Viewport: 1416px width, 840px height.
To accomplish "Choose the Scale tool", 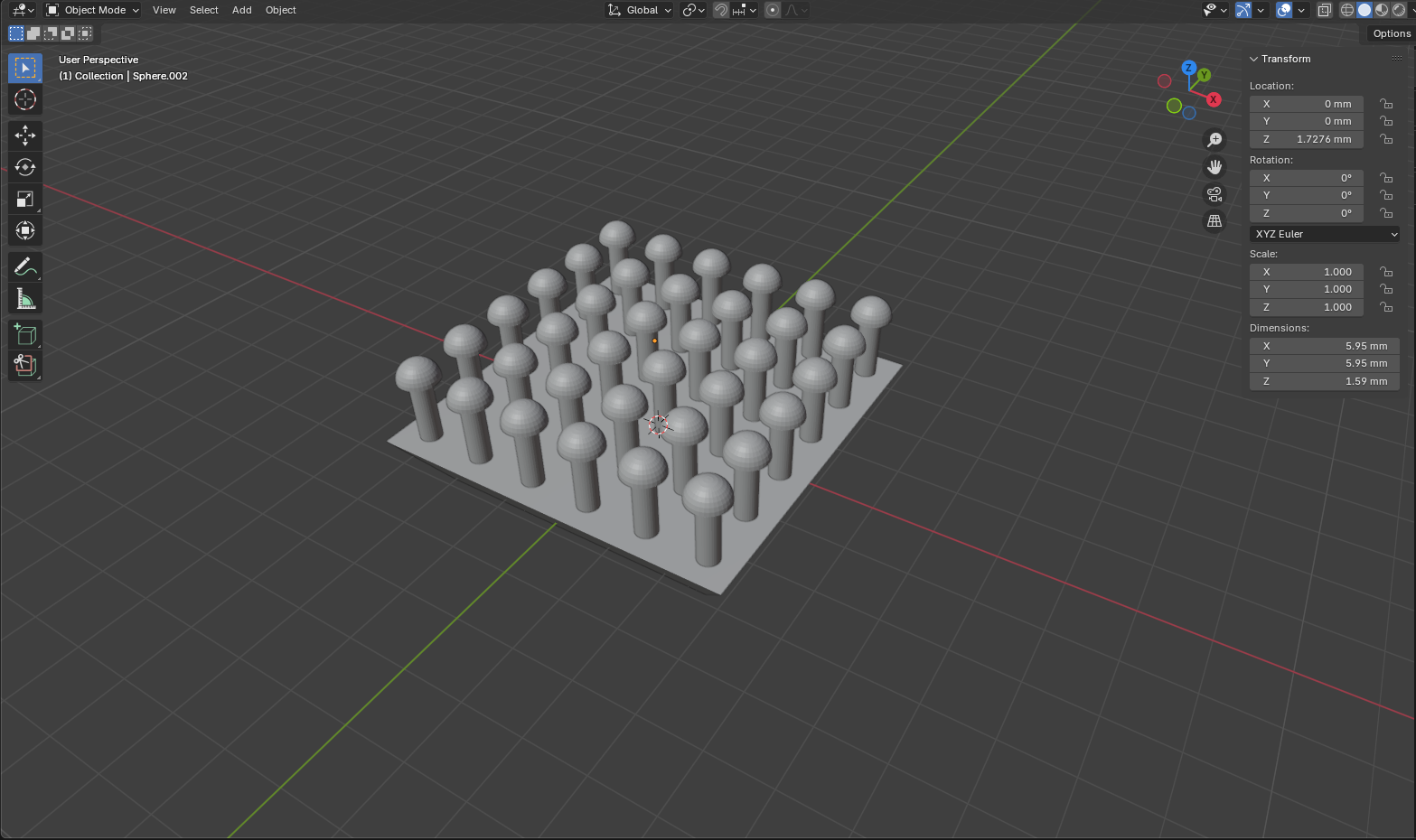I will [x=25, y=199].
